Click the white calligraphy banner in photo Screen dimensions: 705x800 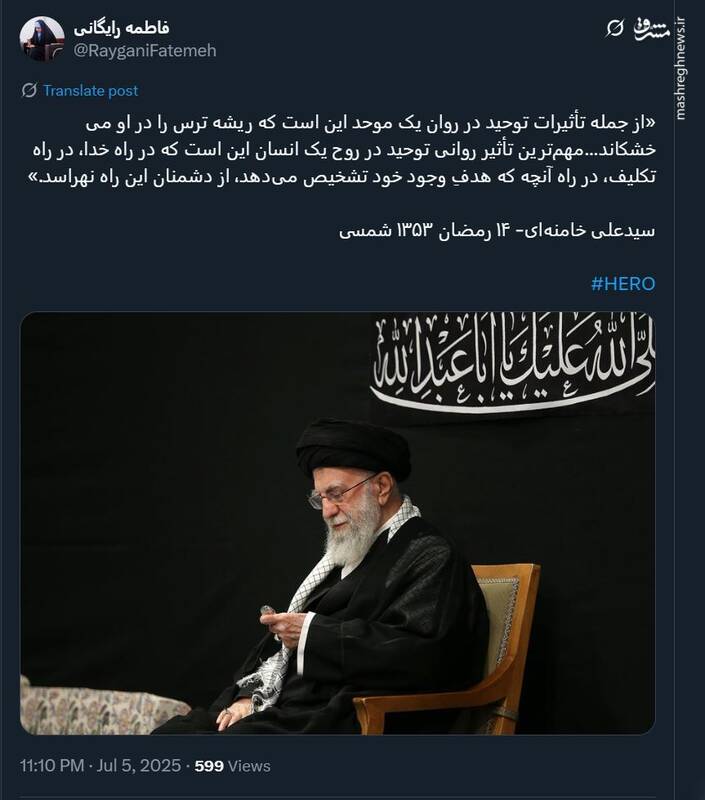[512, 363]
